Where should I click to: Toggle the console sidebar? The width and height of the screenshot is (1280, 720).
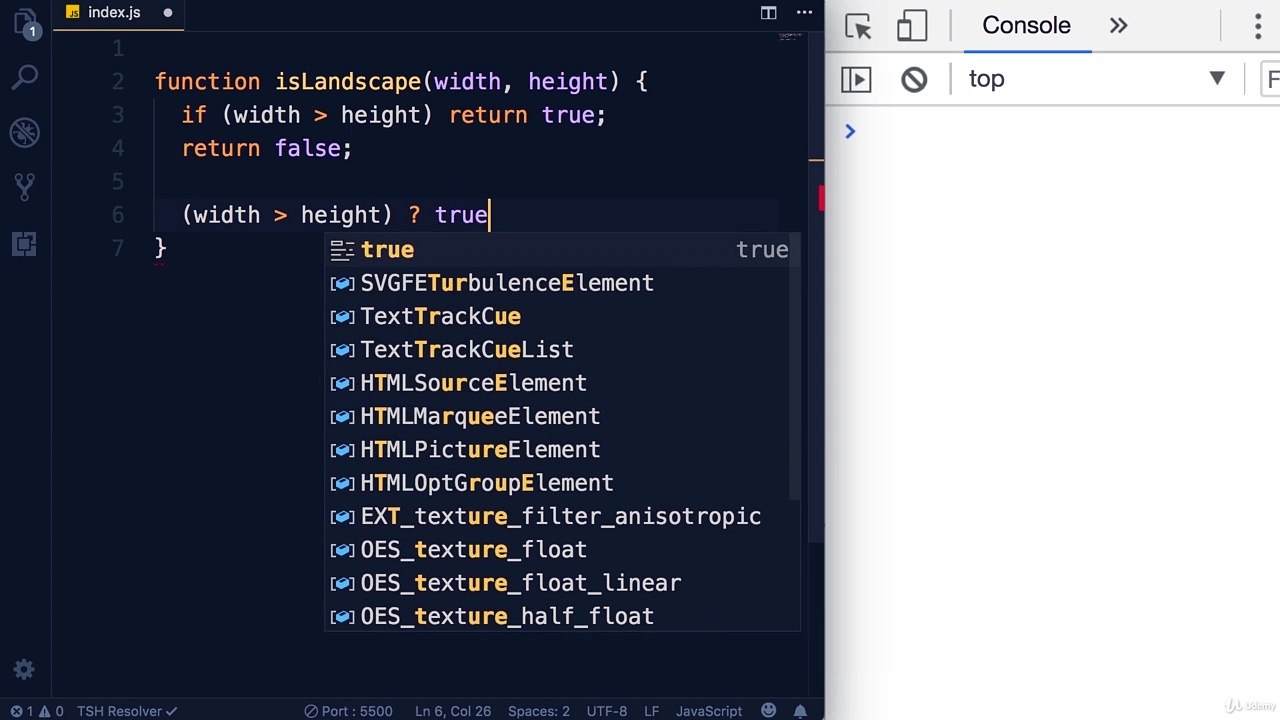tap(856, 79)
